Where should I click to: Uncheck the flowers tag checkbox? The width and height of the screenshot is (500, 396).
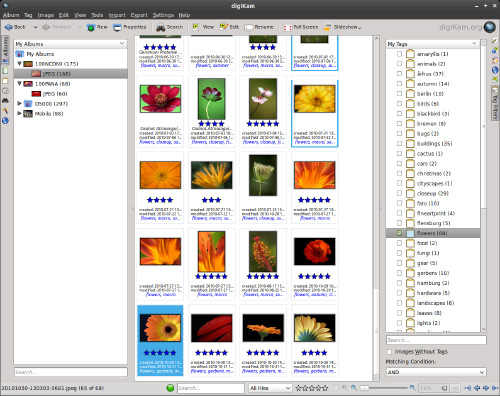(x=399, y=233)
